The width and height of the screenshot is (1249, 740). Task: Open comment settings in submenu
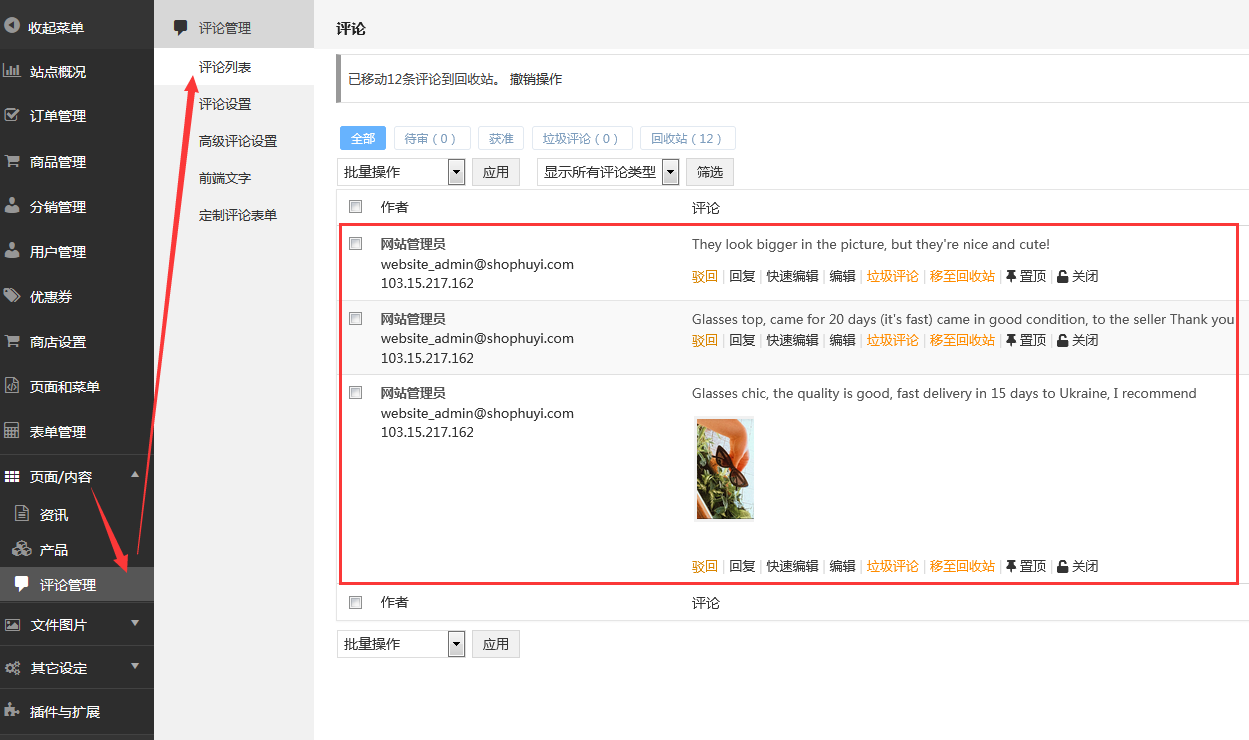225,104
